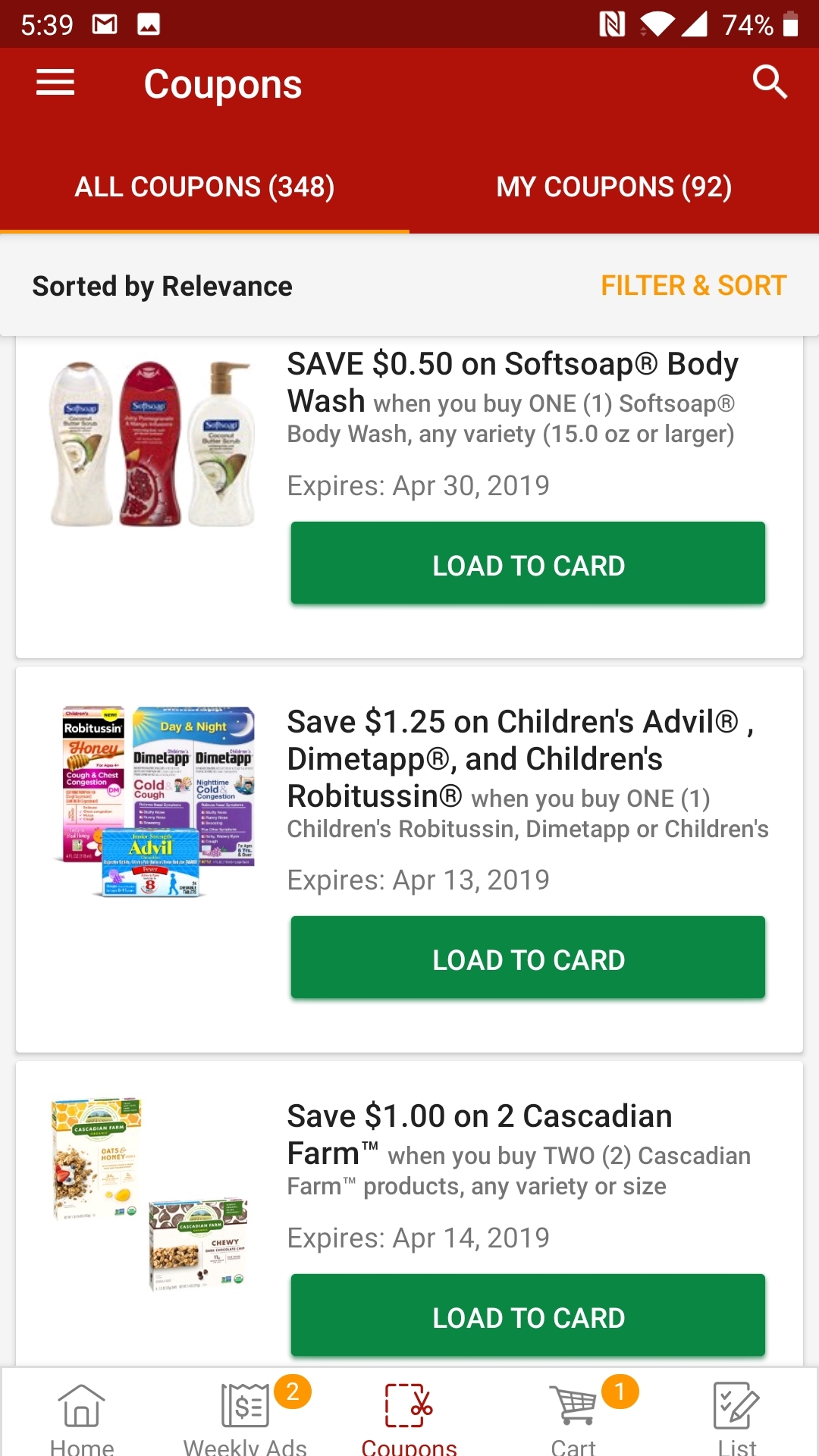Tap the Softsoap Body Wash product image

tap(152, 444)
